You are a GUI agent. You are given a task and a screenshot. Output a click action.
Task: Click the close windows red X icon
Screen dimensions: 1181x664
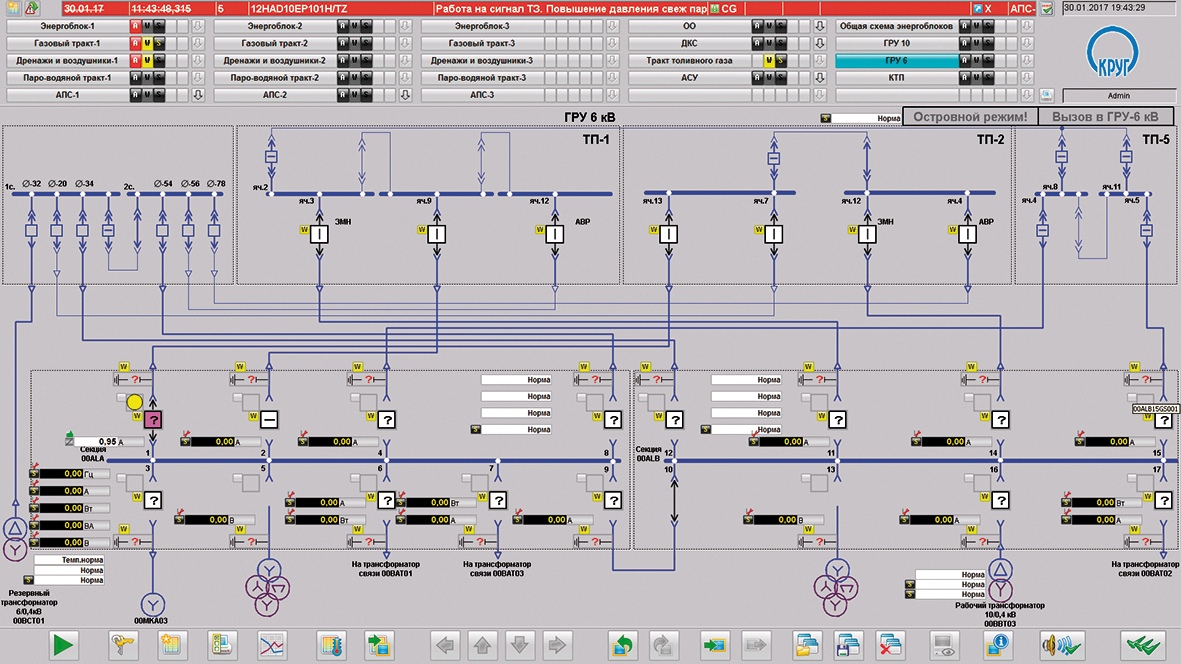890,645
